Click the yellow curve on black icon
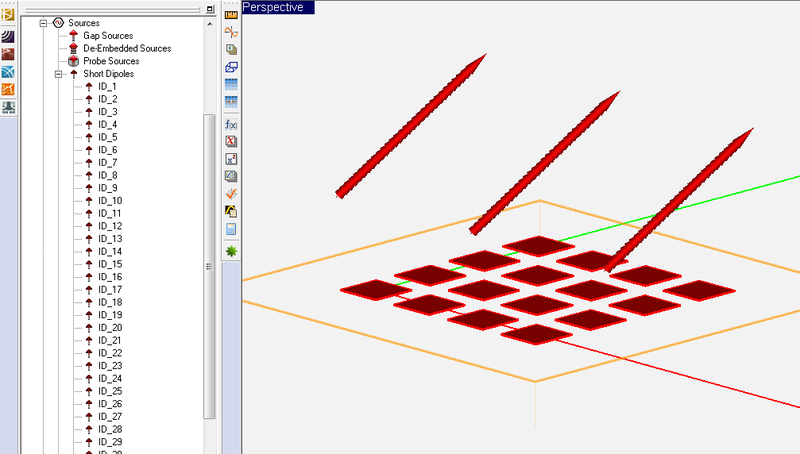The image size is (800, 454). [231, 211]
